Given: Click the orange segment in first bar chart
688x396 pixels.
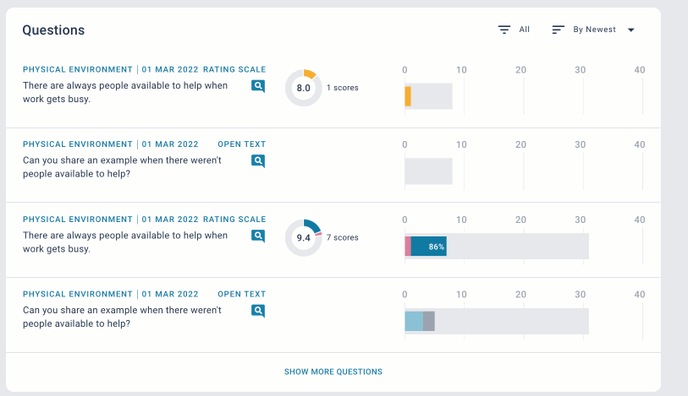Looking at the screenshot, I should (408, 96).
